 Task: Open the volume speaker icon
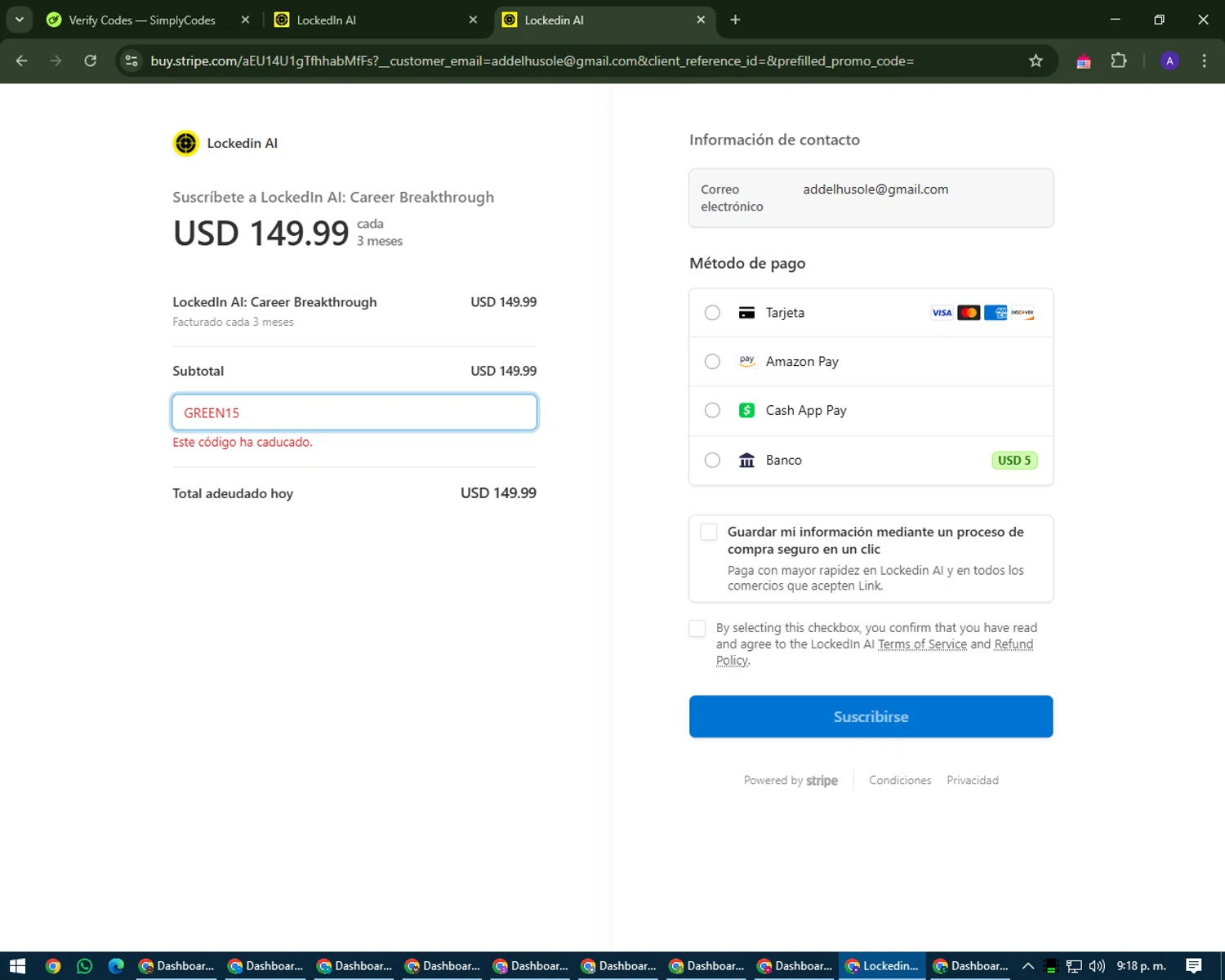point(1097,966)
